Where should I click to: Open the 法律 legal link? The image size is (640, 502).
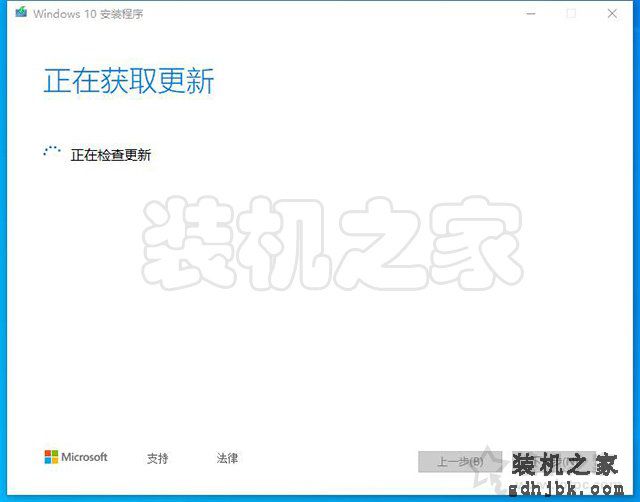[x=227, y=458]
